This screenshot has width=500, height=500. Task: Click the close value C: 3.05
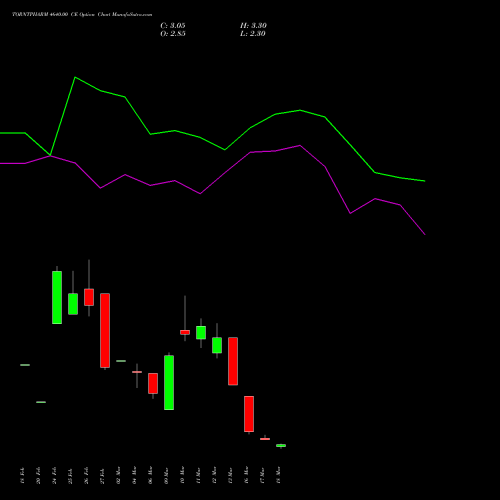pos(173,26)
